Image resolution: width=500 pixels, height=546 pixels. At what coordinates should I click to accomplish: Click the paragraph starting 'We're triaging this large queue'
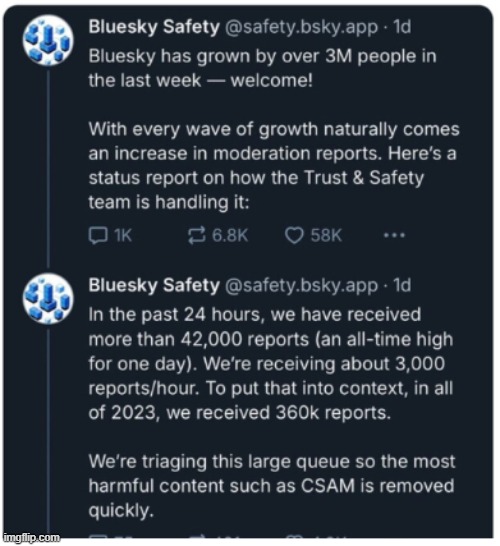(272, 486)
